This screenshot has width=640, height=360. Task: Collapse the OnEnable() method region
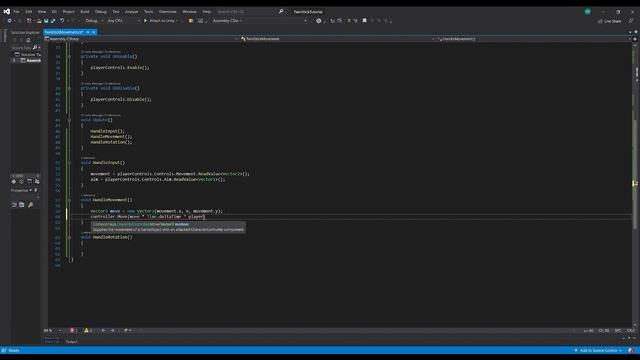[x=69, y=56]
